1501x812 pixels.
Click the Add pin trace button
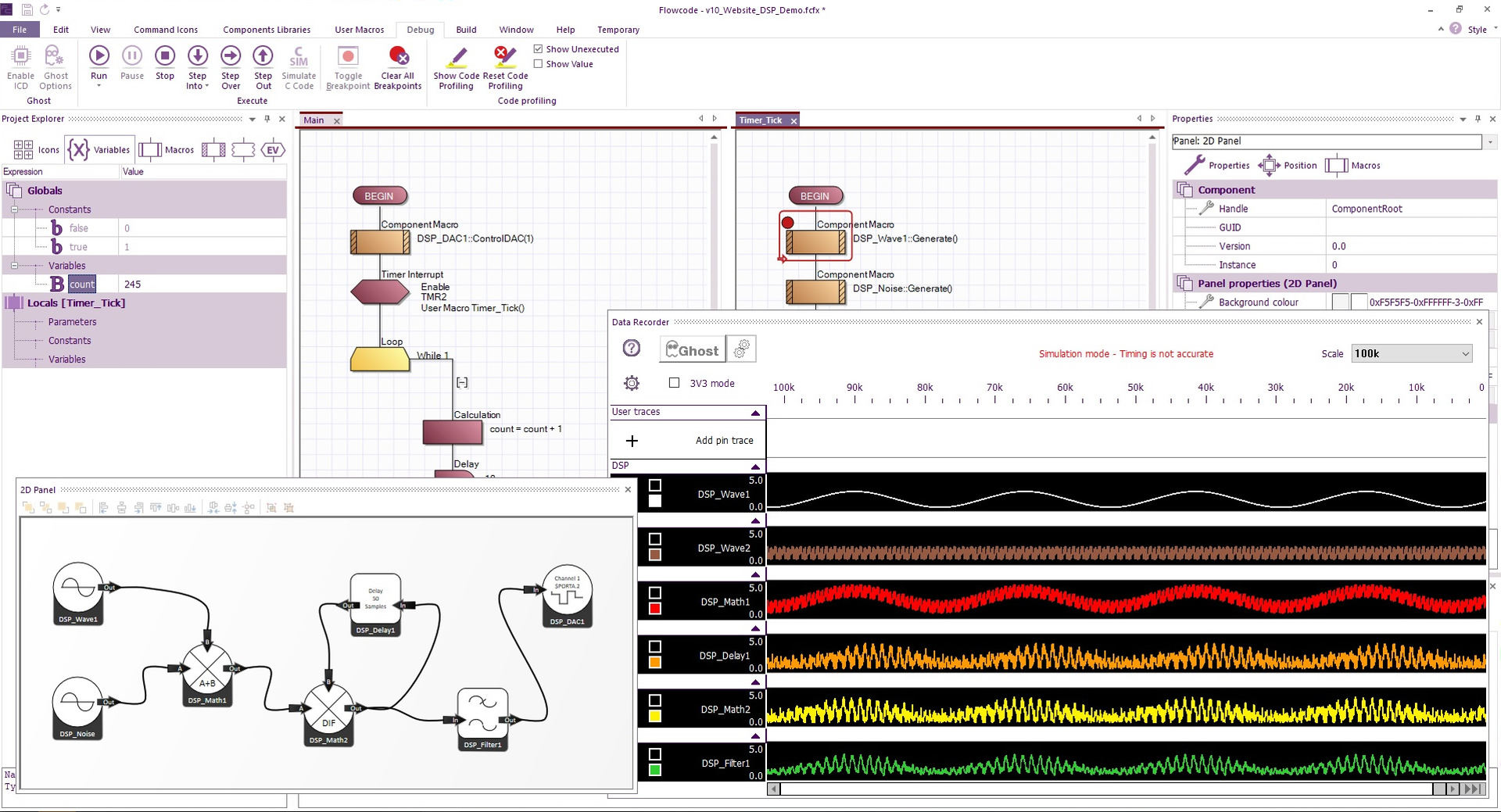(x=688, y=441)
